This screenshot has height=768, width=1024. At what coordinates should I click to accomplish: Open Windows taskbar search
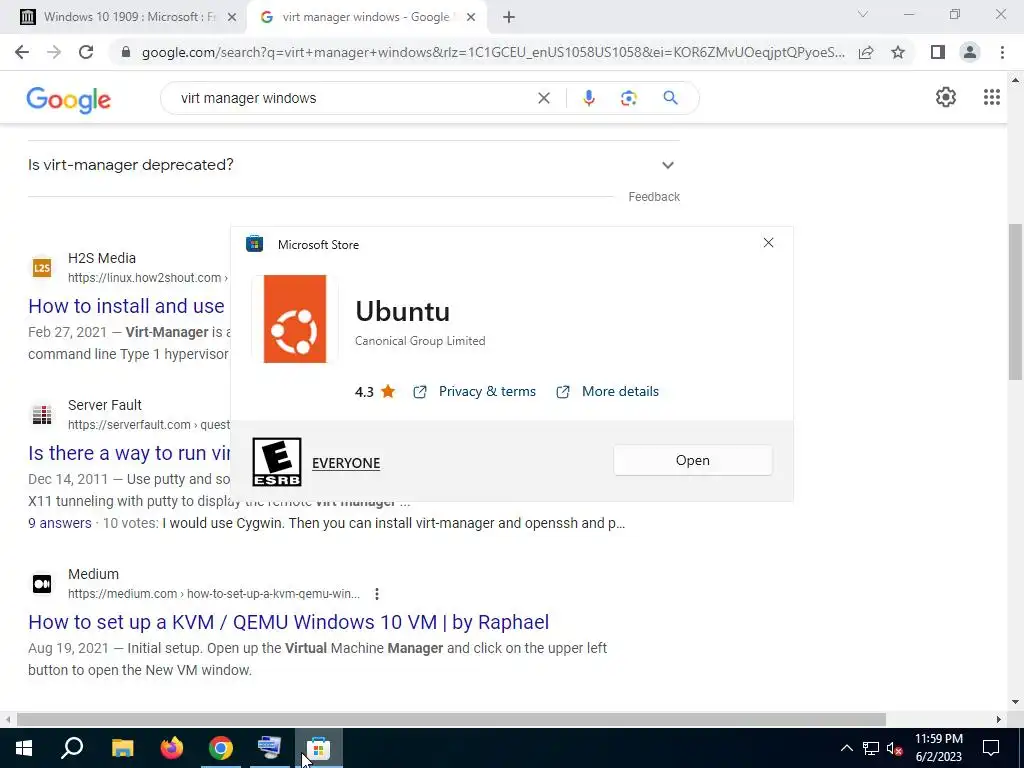click(72, 748)
